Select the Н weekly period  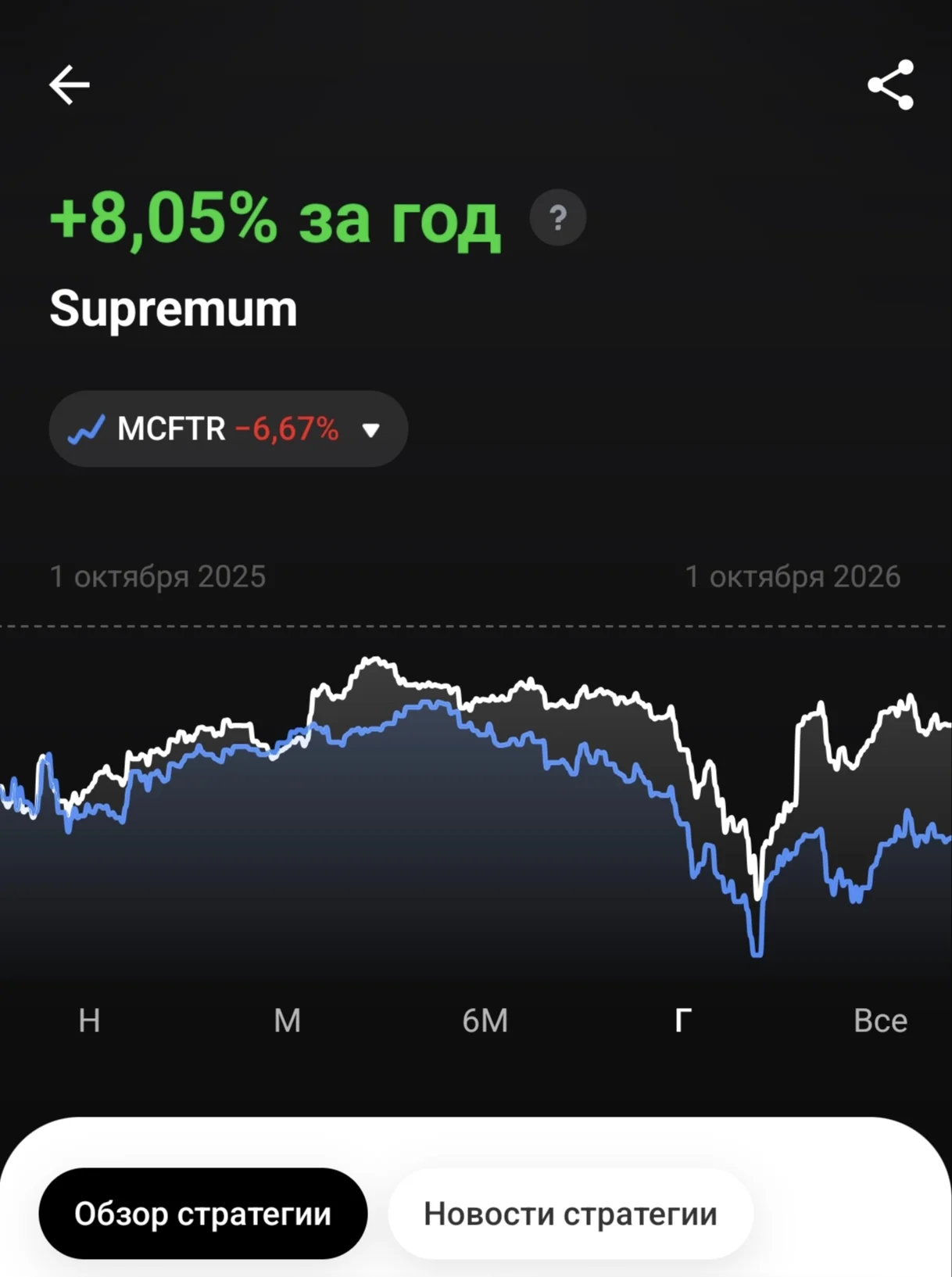point(89,1021)
